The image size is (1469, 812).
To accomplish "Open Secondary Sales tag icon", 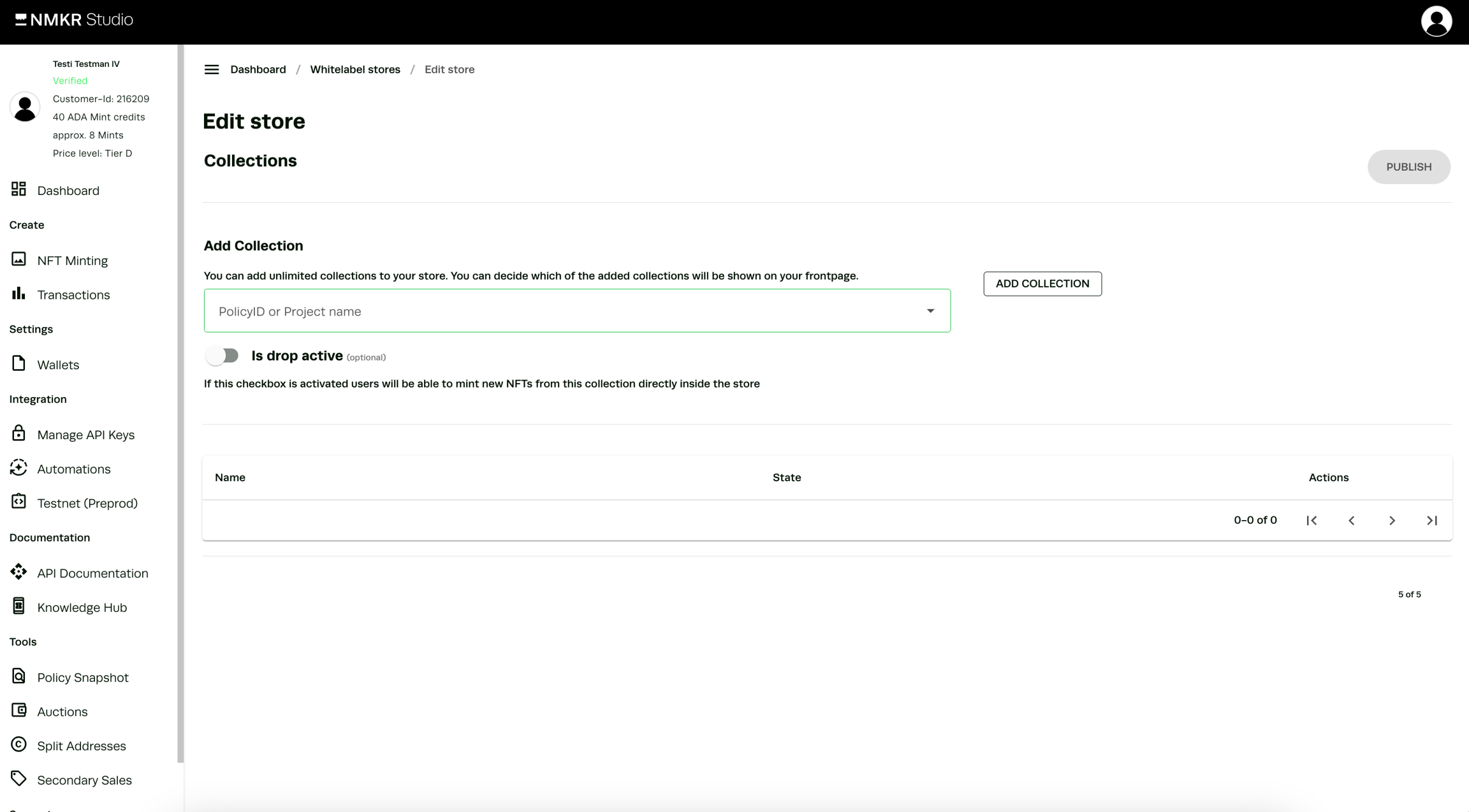I will (18, 779).
